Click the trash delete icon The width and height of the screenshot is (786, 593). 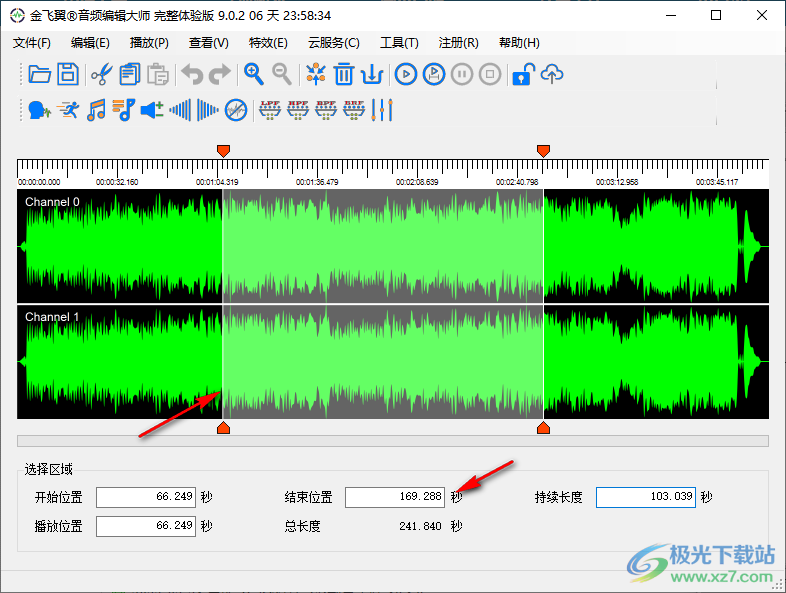tap(344, 74)
